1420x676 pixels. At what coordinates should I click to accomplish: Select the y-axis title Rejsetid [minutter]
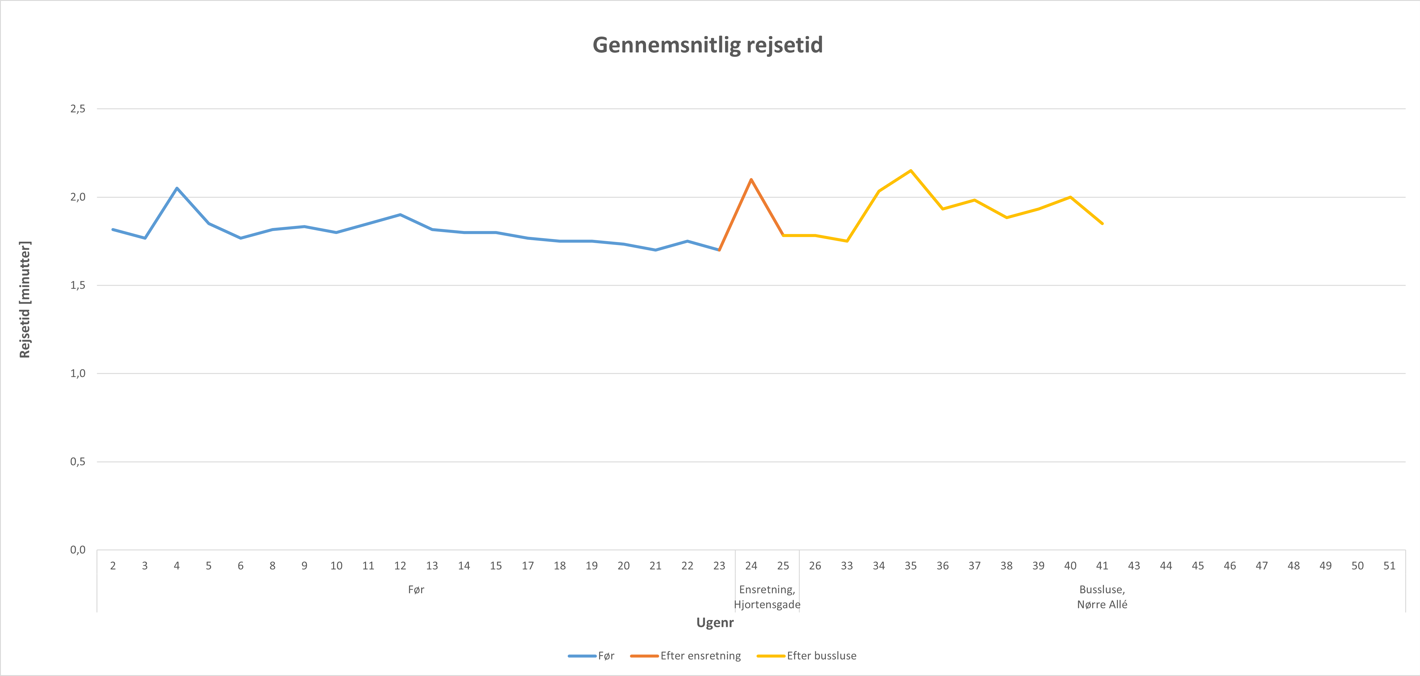point(25,299)
